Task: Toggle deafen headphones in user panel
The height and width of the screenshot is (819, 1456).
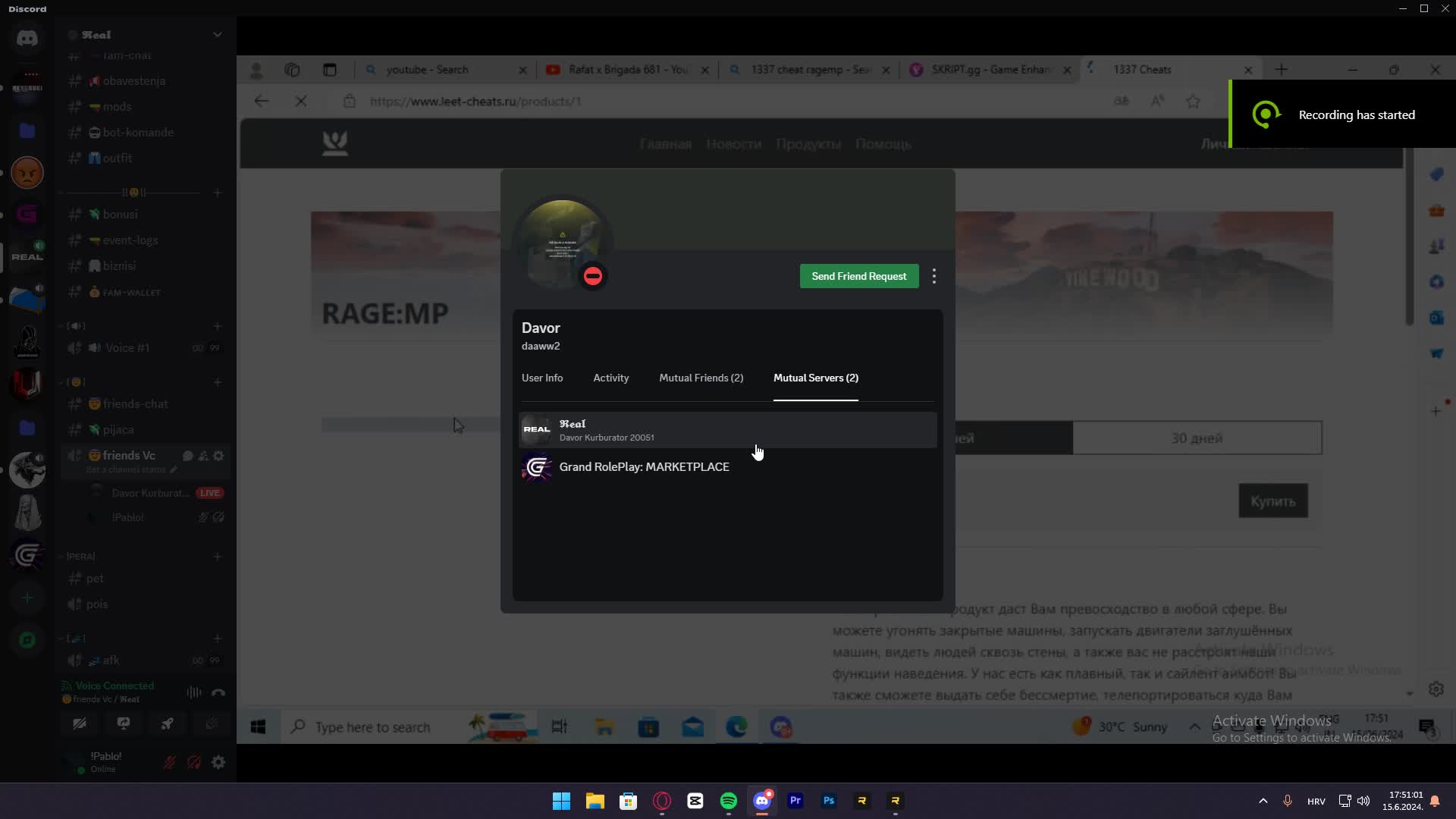Action: [x=194, y=762]
